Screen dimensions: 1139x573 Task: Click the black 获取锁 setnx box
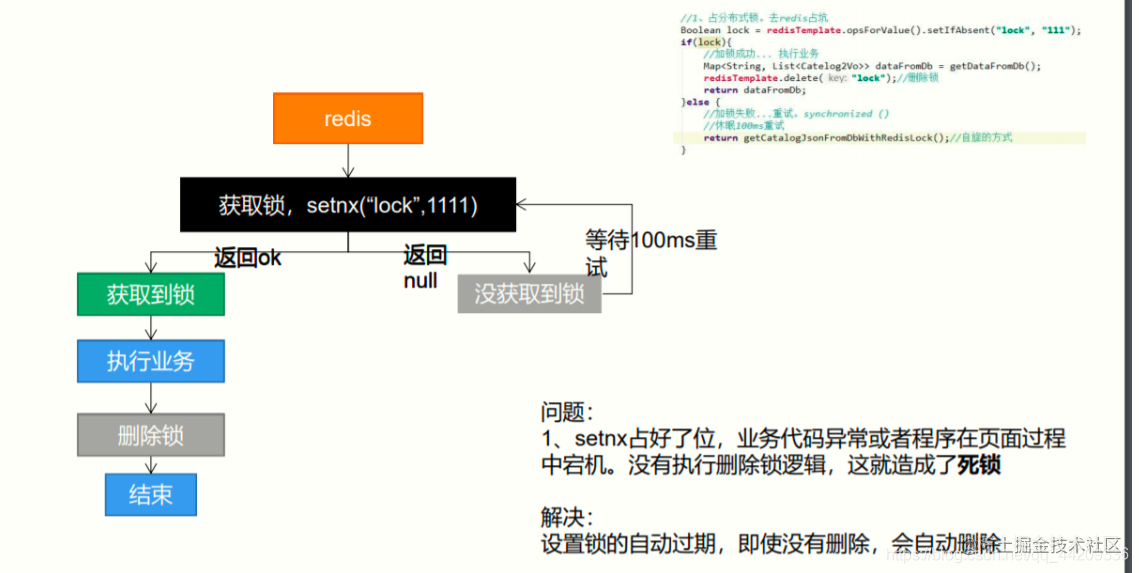click(348, 205)
